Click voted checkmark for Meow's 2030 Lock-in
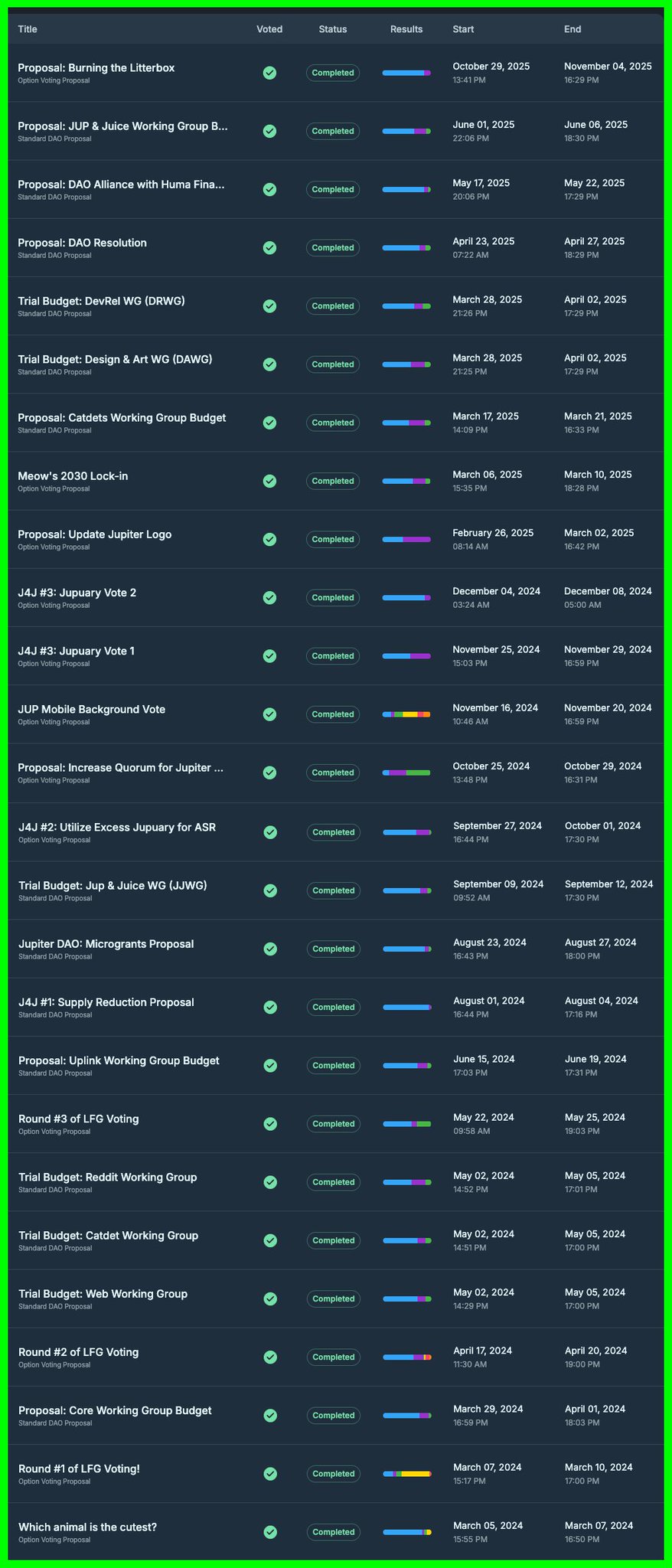This screenshot has height=1568, width=672. tap(269, 481)
